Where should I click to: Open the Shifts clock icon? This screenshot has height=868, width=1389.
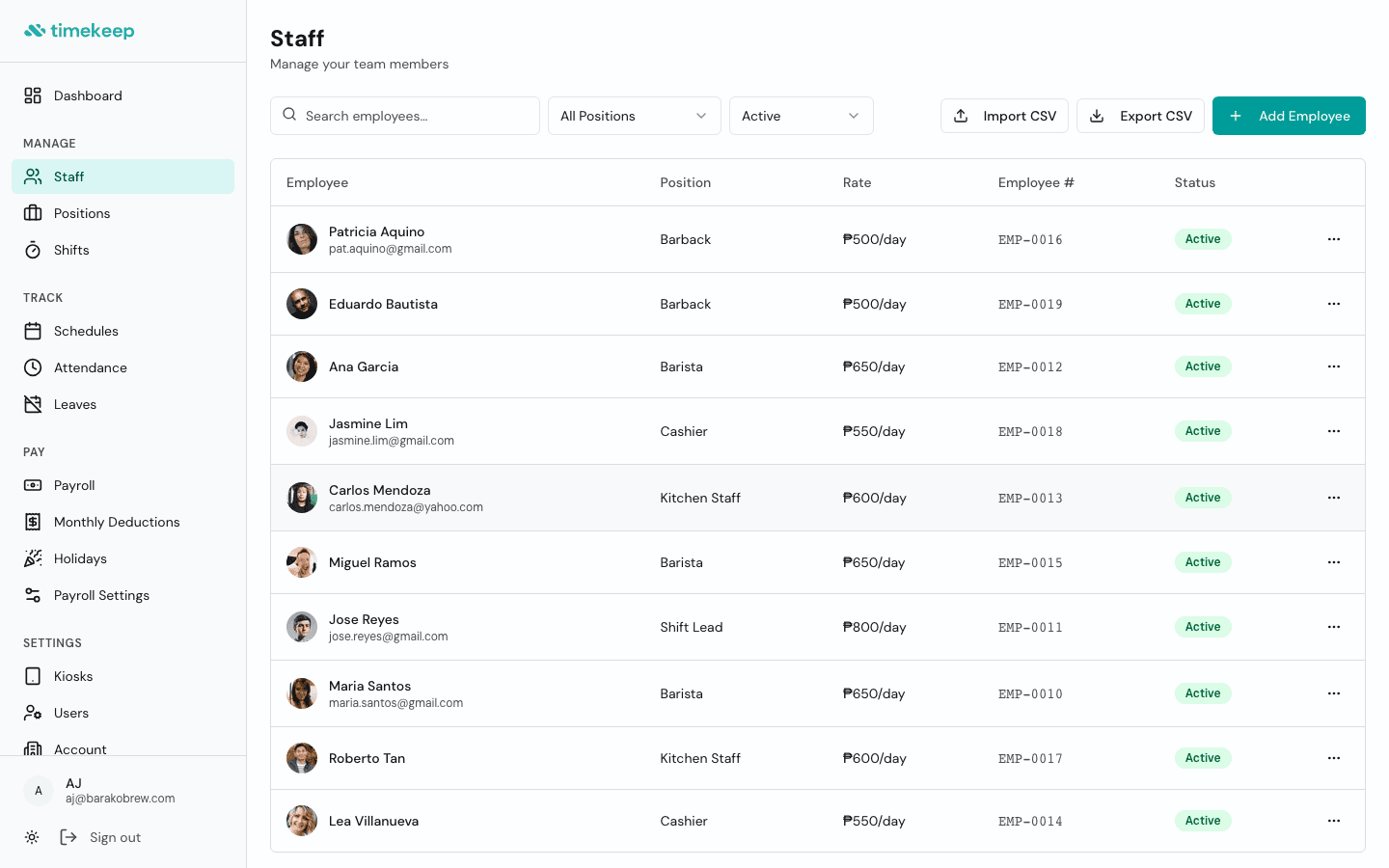point(32,250)
